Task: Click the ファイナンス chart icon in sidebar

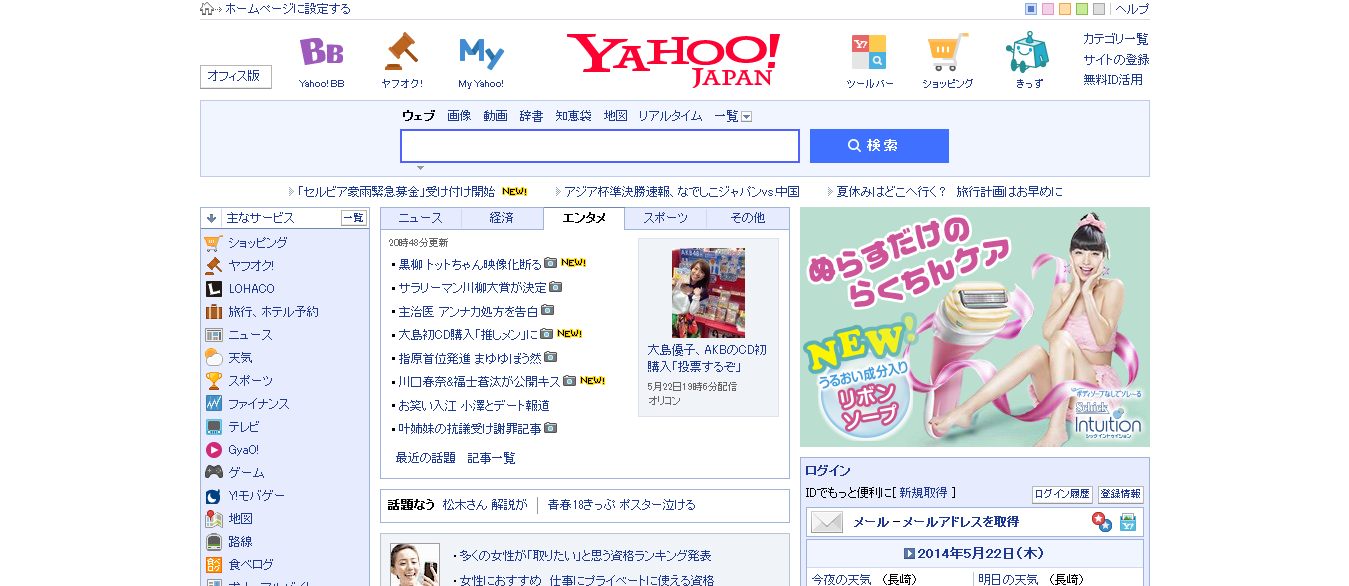Action: 213,404
